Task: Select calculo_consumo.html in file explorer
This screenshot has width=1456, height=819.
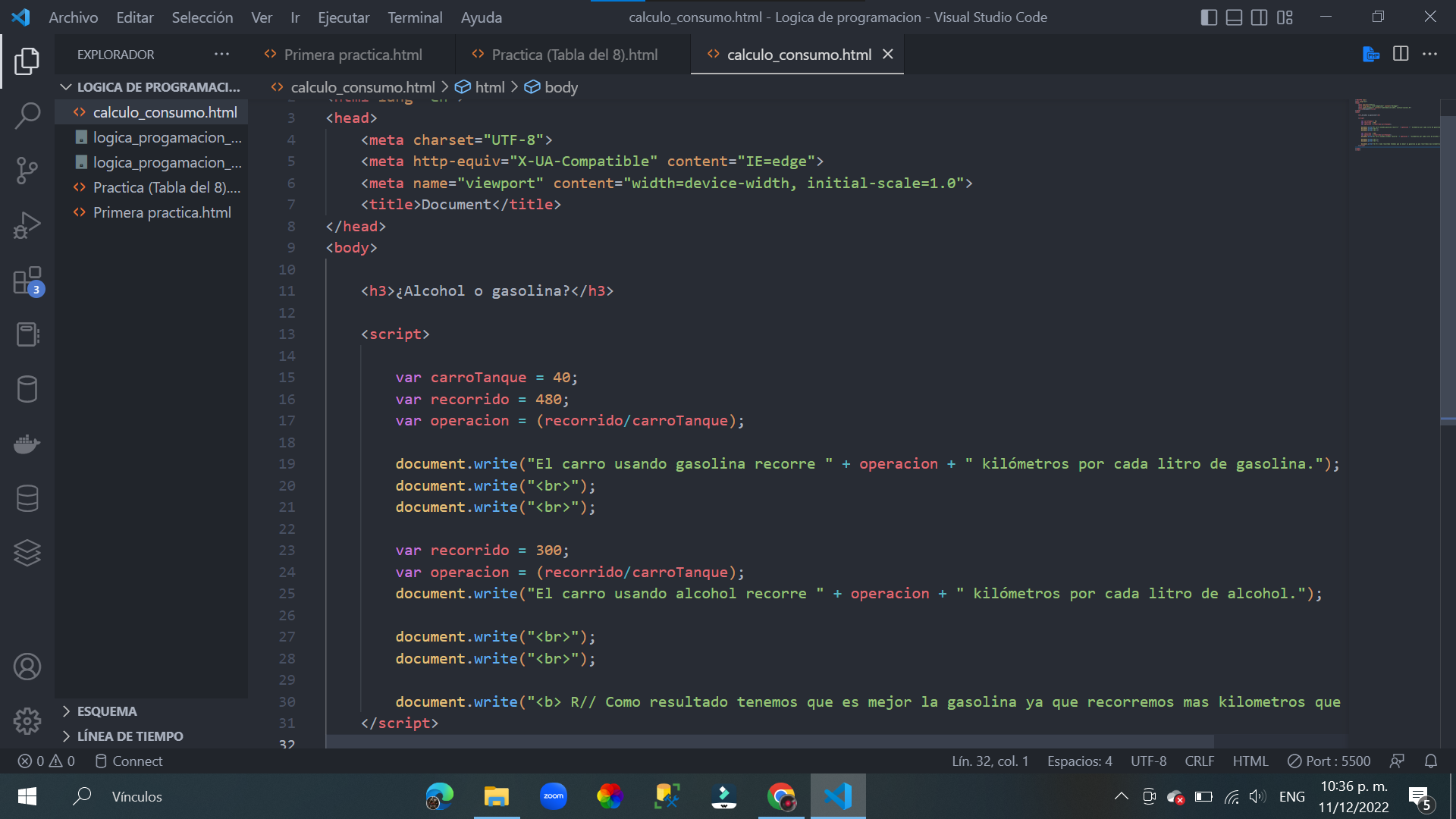Action: (152, 112)
